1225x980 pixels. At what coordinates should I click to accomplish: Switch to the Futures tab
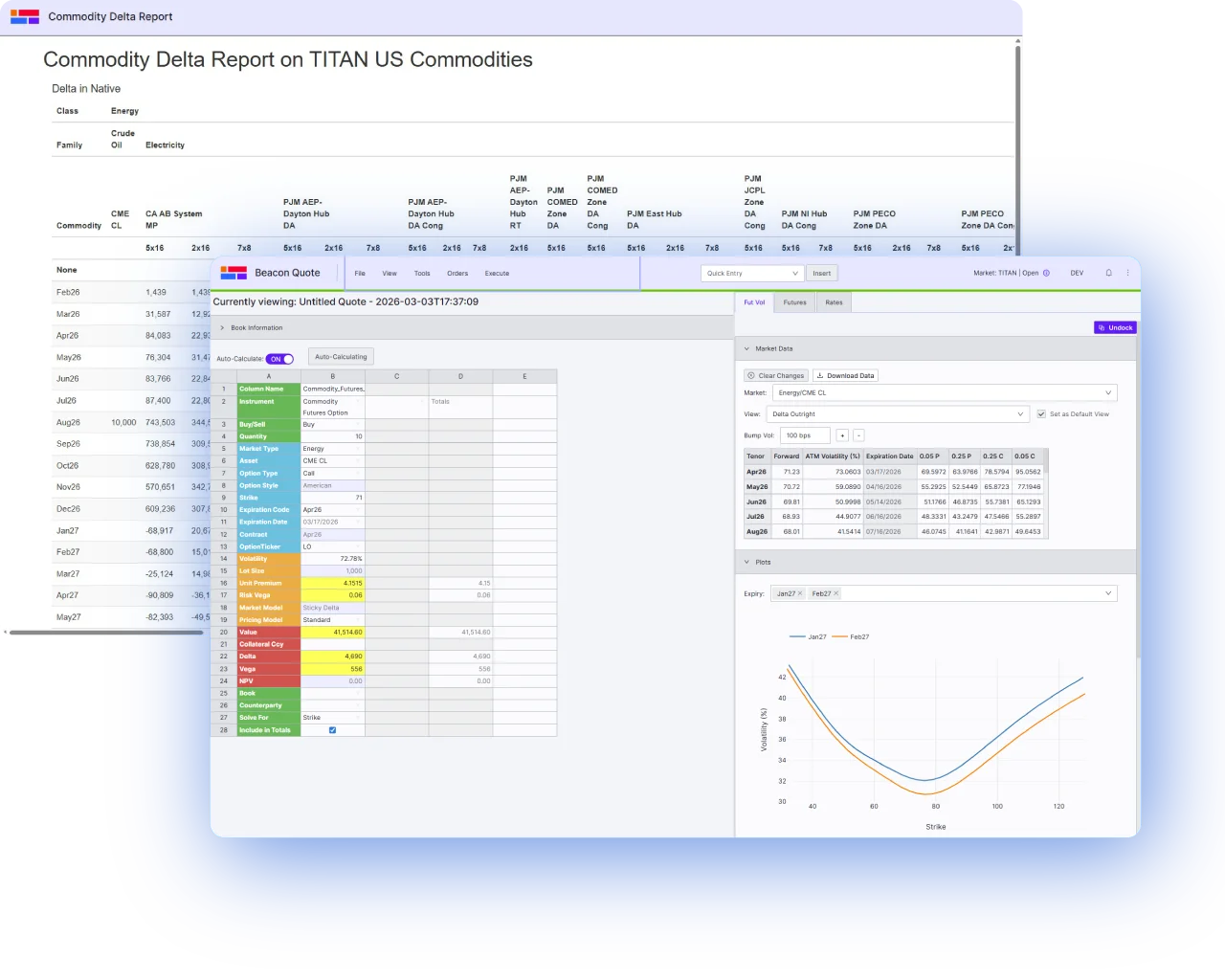coord(794,302)
